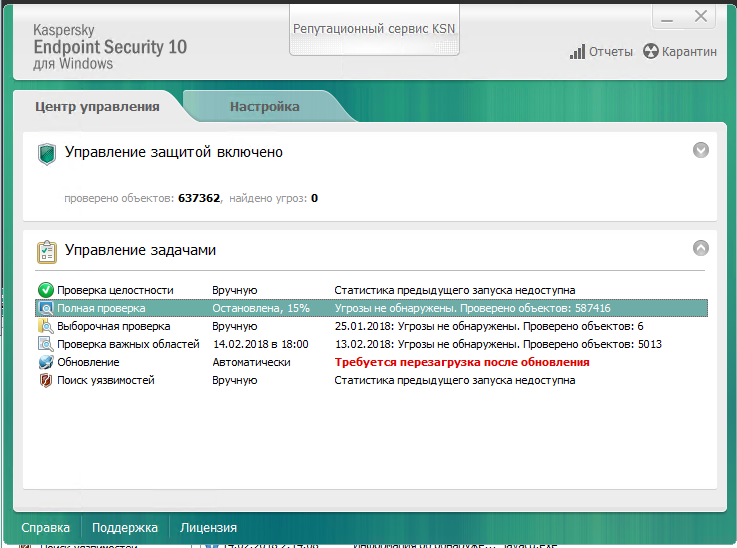Viewport: 737px width, 548px height.
Task: Click the integrity check green checkmark icon
Action: pos(46,290)
